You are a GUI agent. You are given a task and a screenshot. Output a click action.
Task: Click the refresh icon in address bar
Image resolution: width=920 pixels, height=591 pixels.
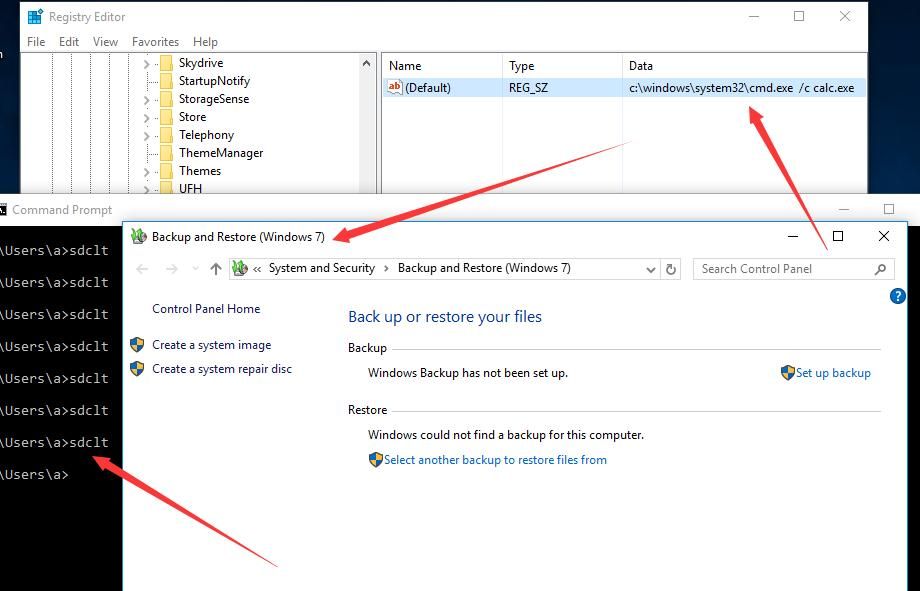pyautogui.click(x=671, y=269)
